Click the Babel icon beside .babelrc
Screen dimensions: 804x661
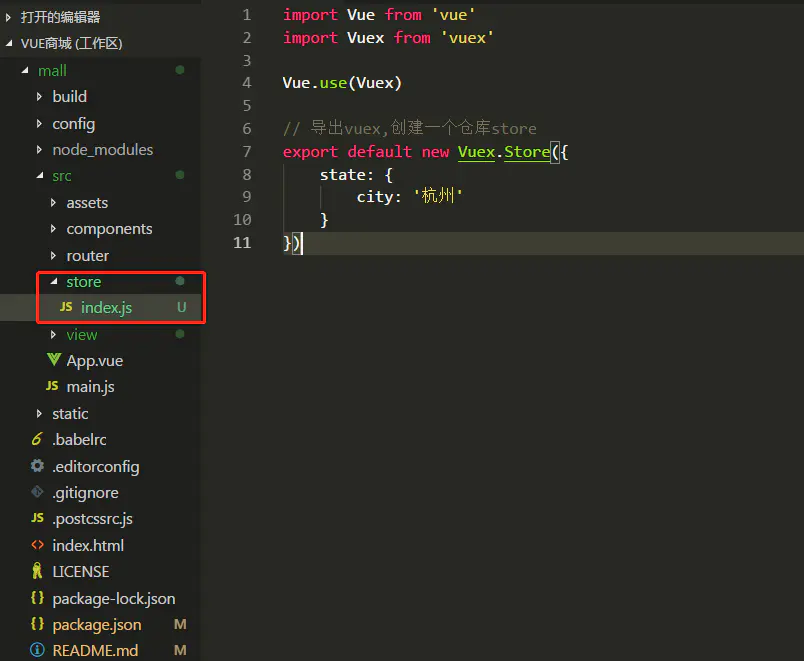tap(37, 439)
